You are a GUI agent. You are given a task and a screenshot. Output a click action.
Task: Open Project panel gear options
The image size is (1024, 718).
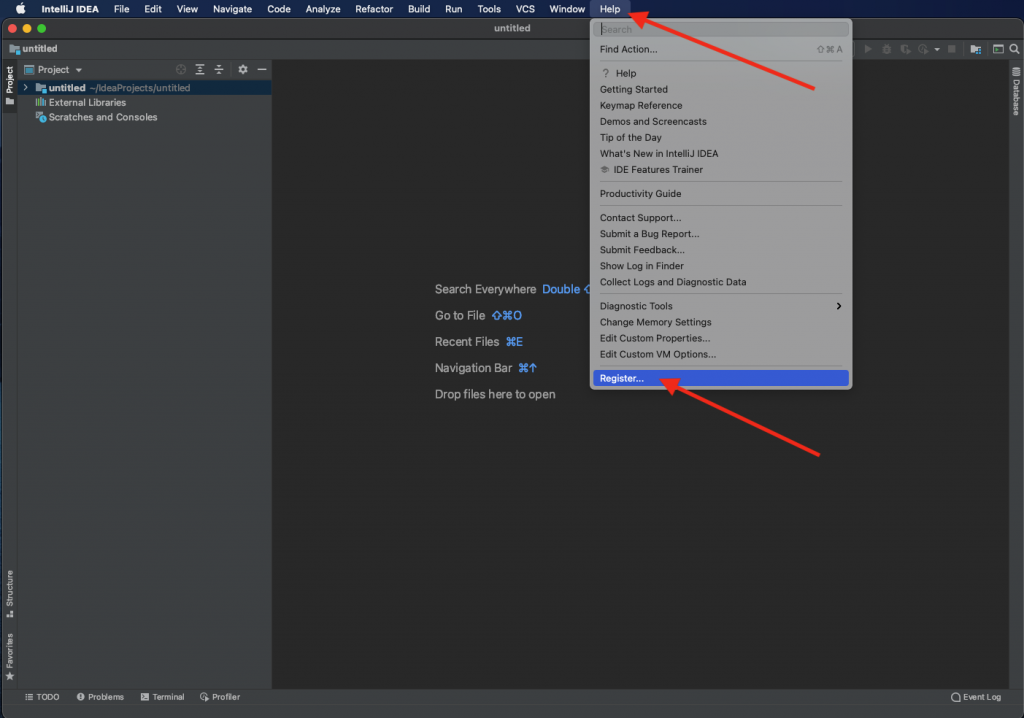tap(243, 69)
